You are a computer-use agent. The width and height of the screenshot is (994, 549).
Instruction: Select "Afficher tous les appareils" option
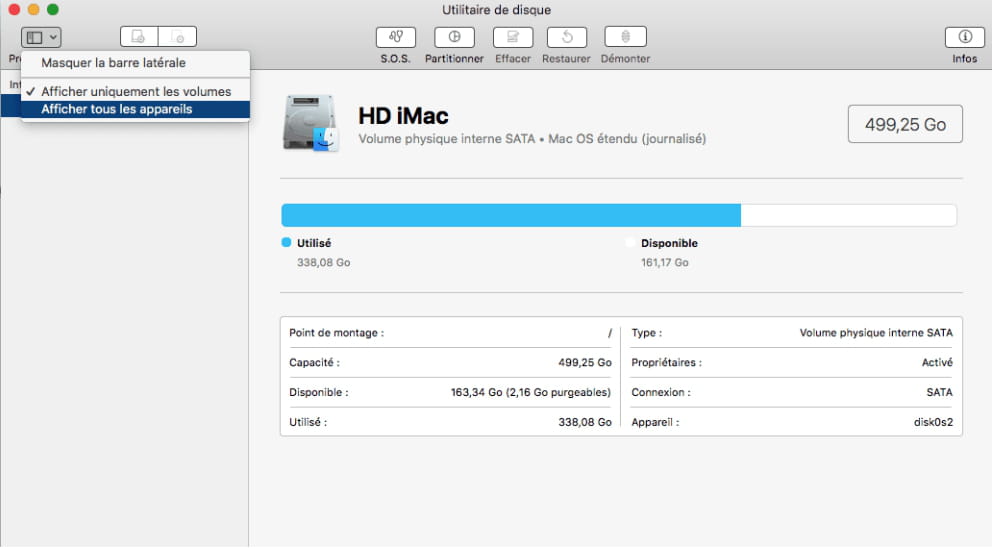click(116, 109)
